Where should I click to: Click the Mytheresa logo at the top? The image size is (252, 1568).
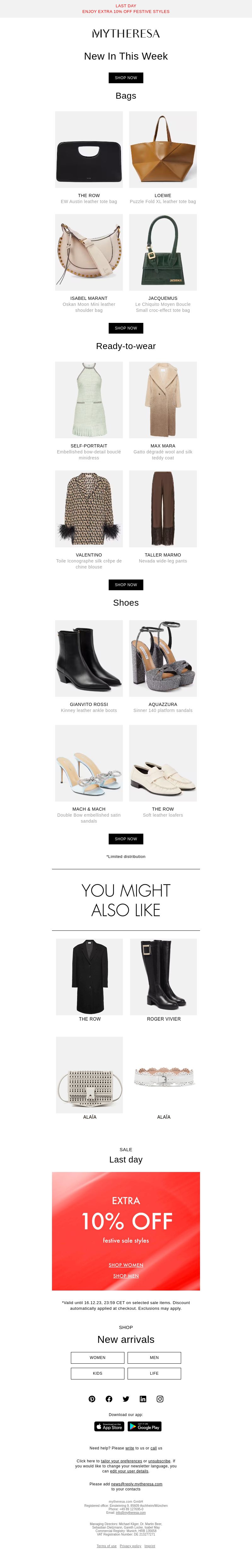click(x=126, y=33)
